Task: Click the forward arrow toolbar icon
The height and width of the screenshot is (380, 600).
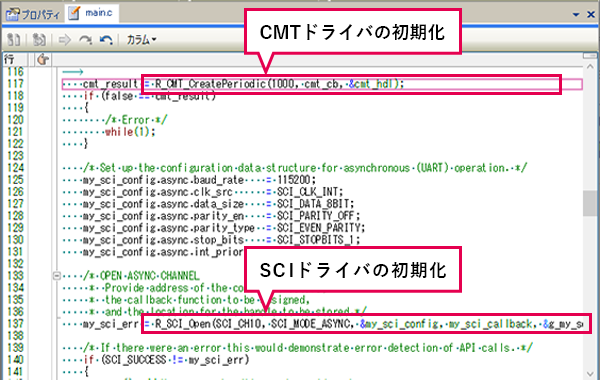Action: 64,39
